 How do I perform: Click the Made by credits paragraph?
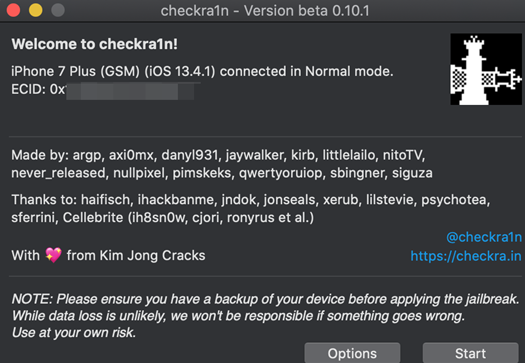[222, 164]
